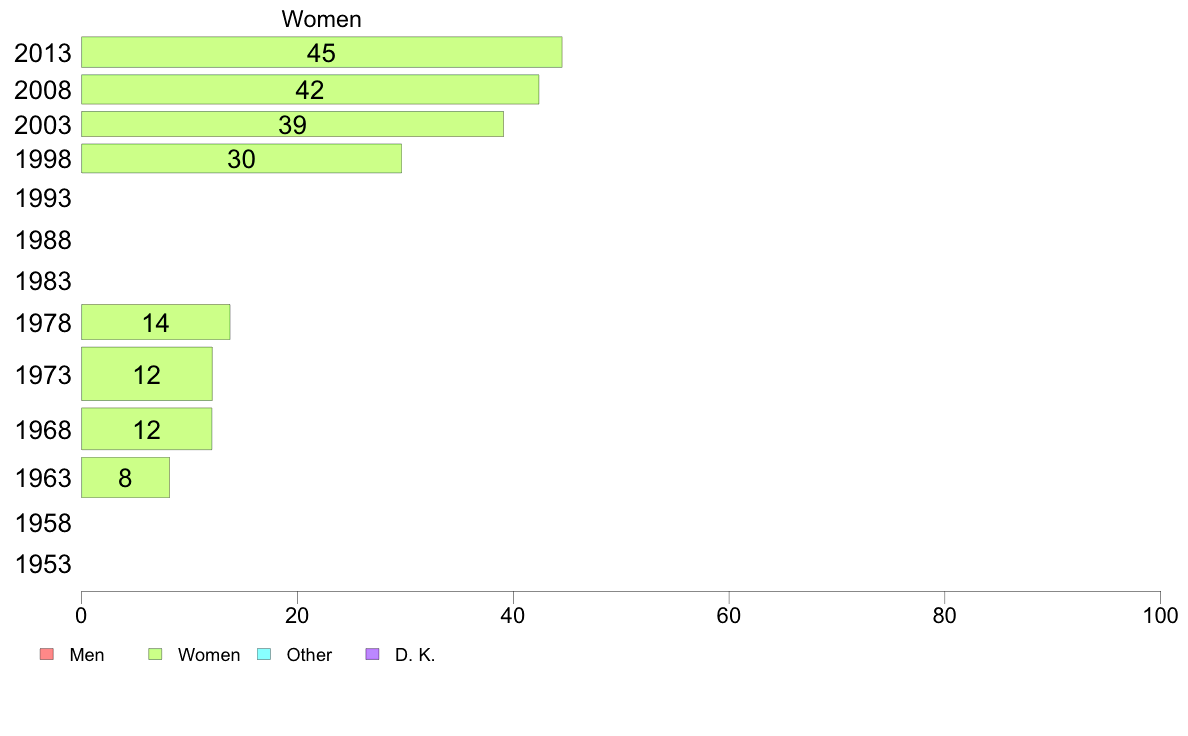Viewport: 1188px width, 736px height.
Task: Click the 1993 year label
Action: click(43, 199)
